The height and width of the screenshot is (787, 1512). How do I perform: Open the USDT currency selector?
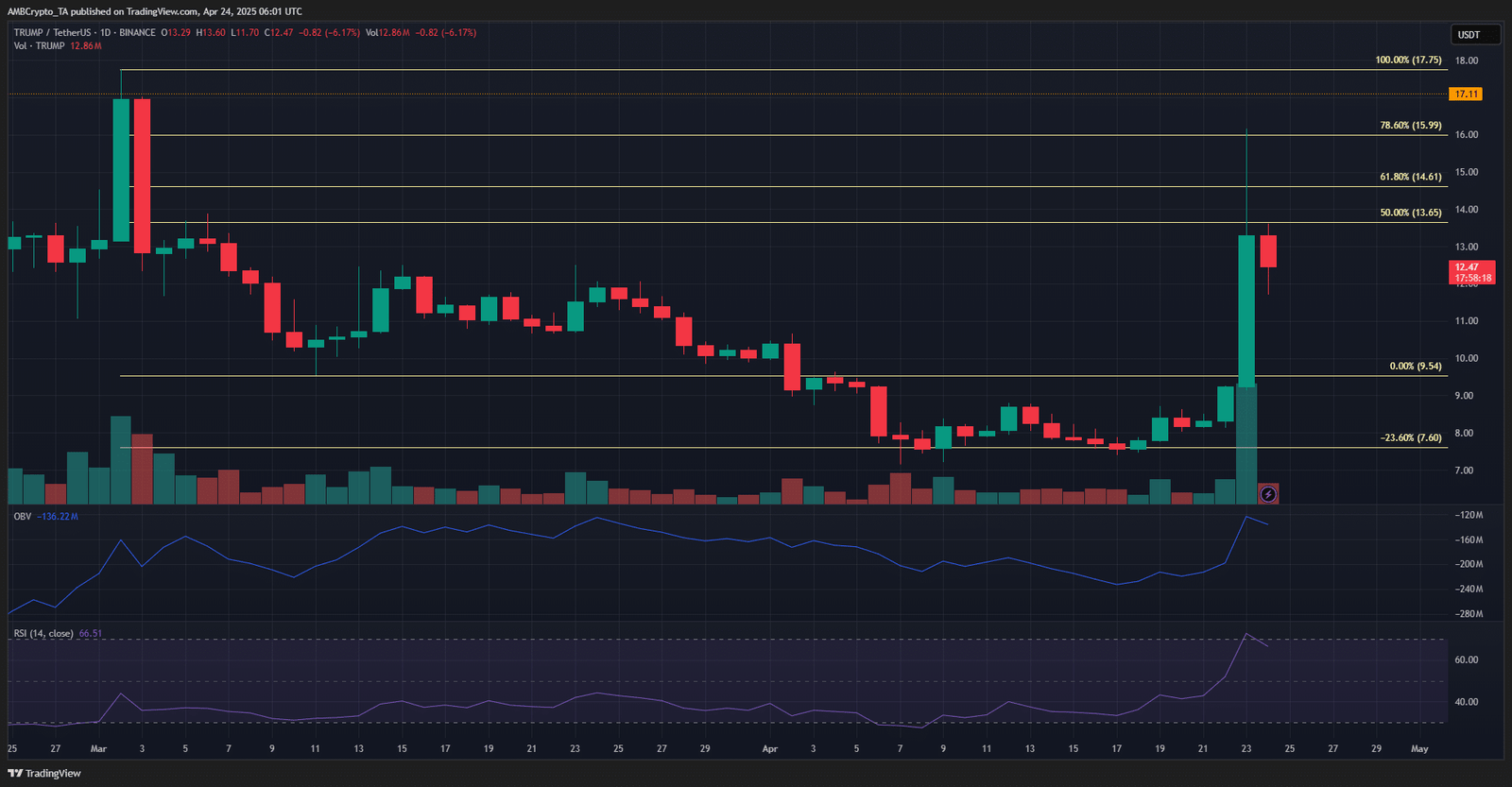point(1475,35)
